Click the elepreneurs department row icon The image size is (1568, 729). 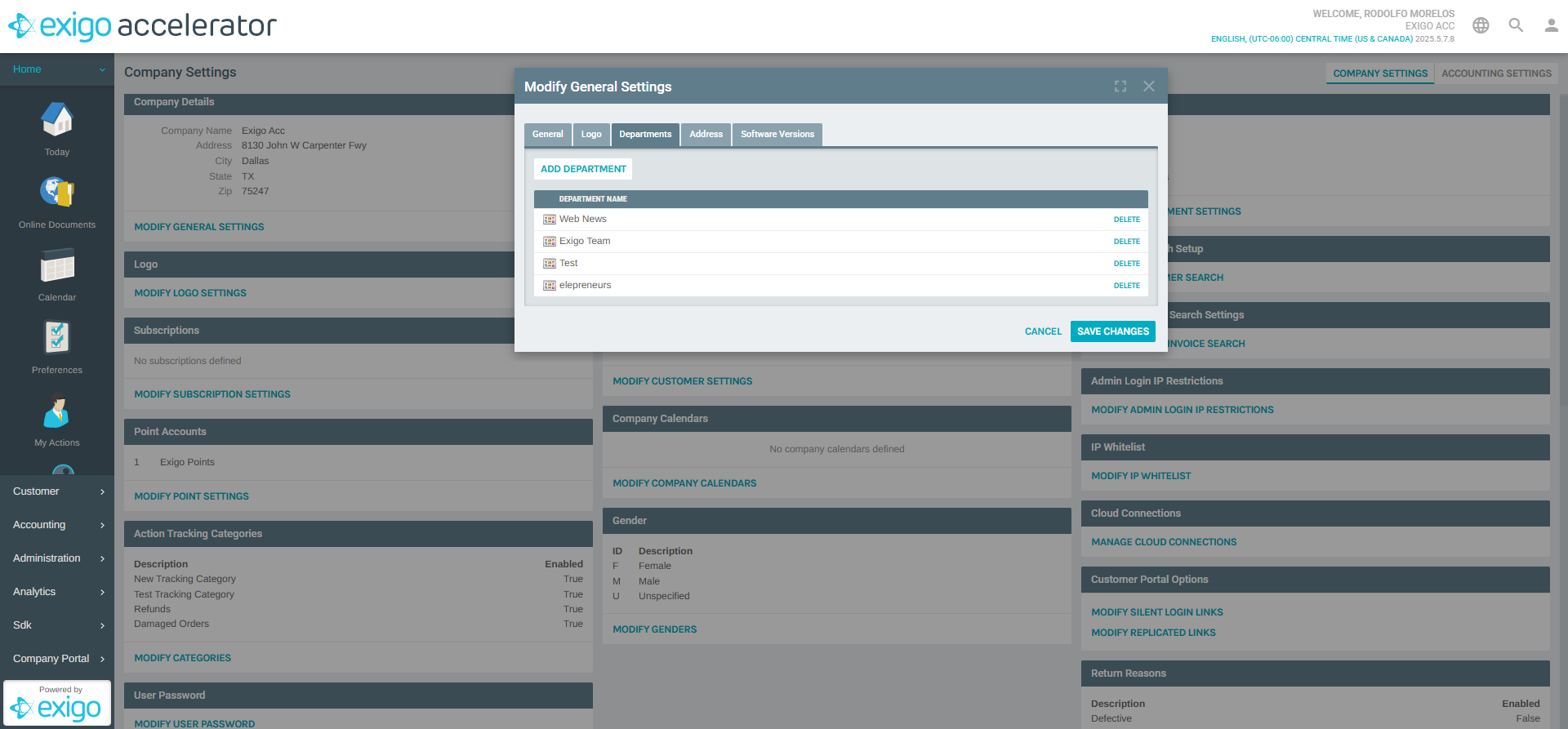coord(550,286)
